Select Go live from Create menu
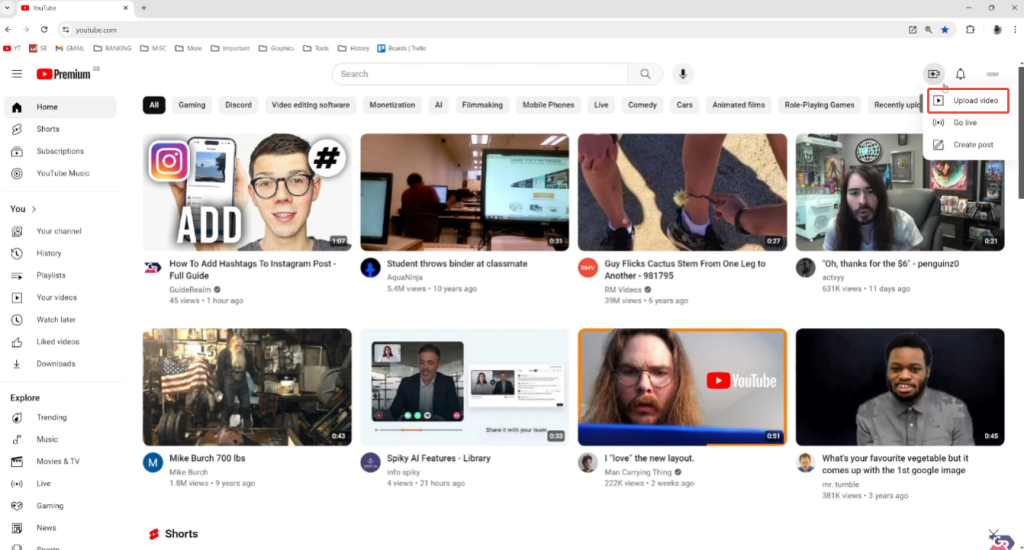Screen dimensions: 1024x550 click(x=968, y=123)
